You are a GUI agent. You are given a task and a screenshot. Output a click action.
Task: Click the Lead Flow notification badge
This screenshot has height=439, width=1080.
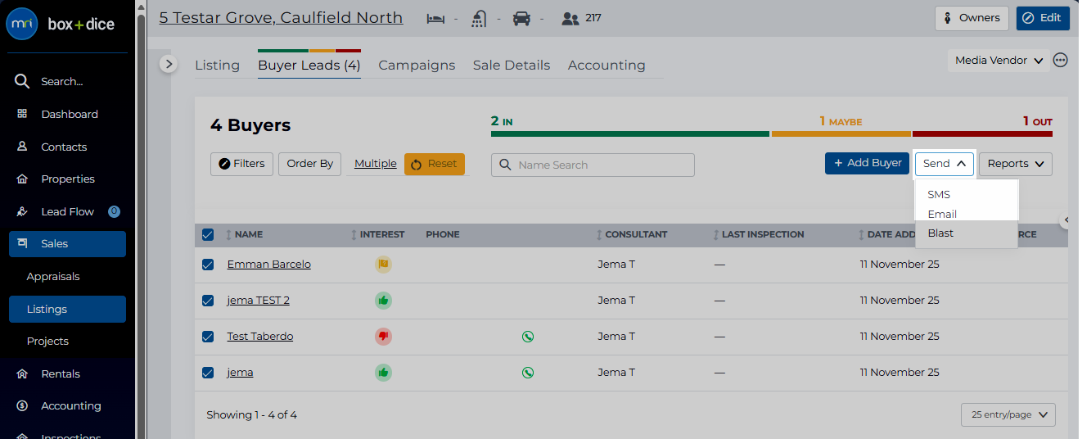pyautogui.click(x=114, y=212)
